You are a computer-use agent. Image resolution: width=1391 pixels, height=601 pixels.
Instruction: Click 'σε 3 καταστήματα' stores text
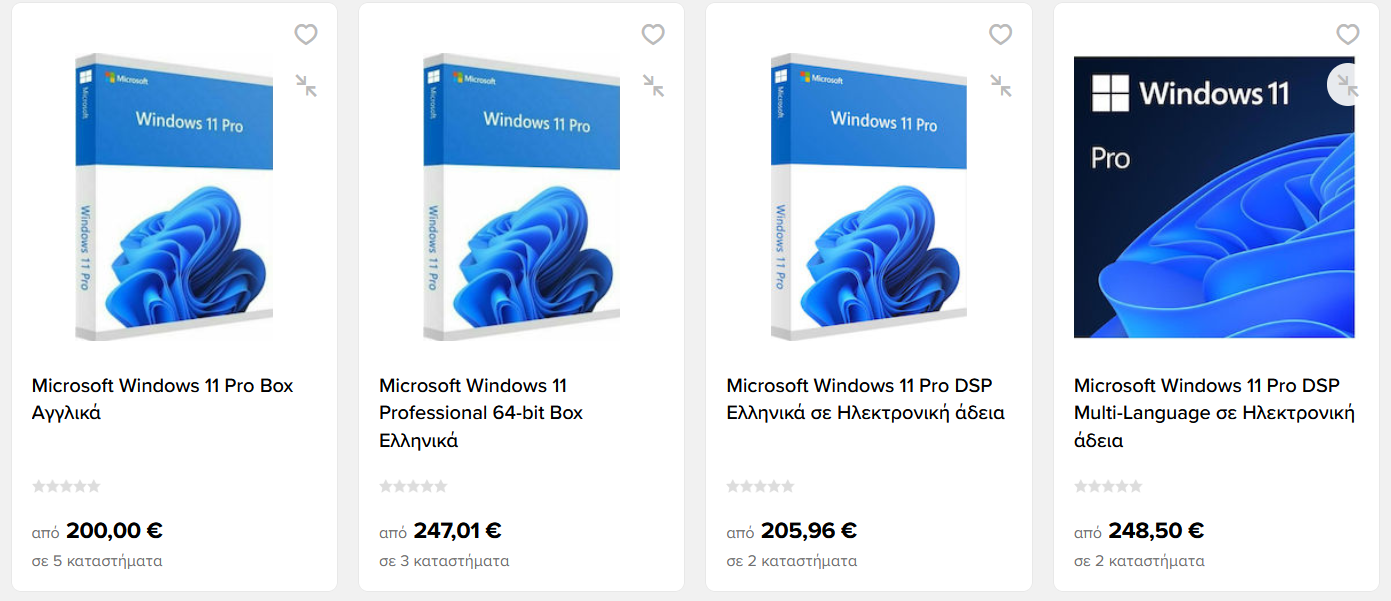[444, 561]
